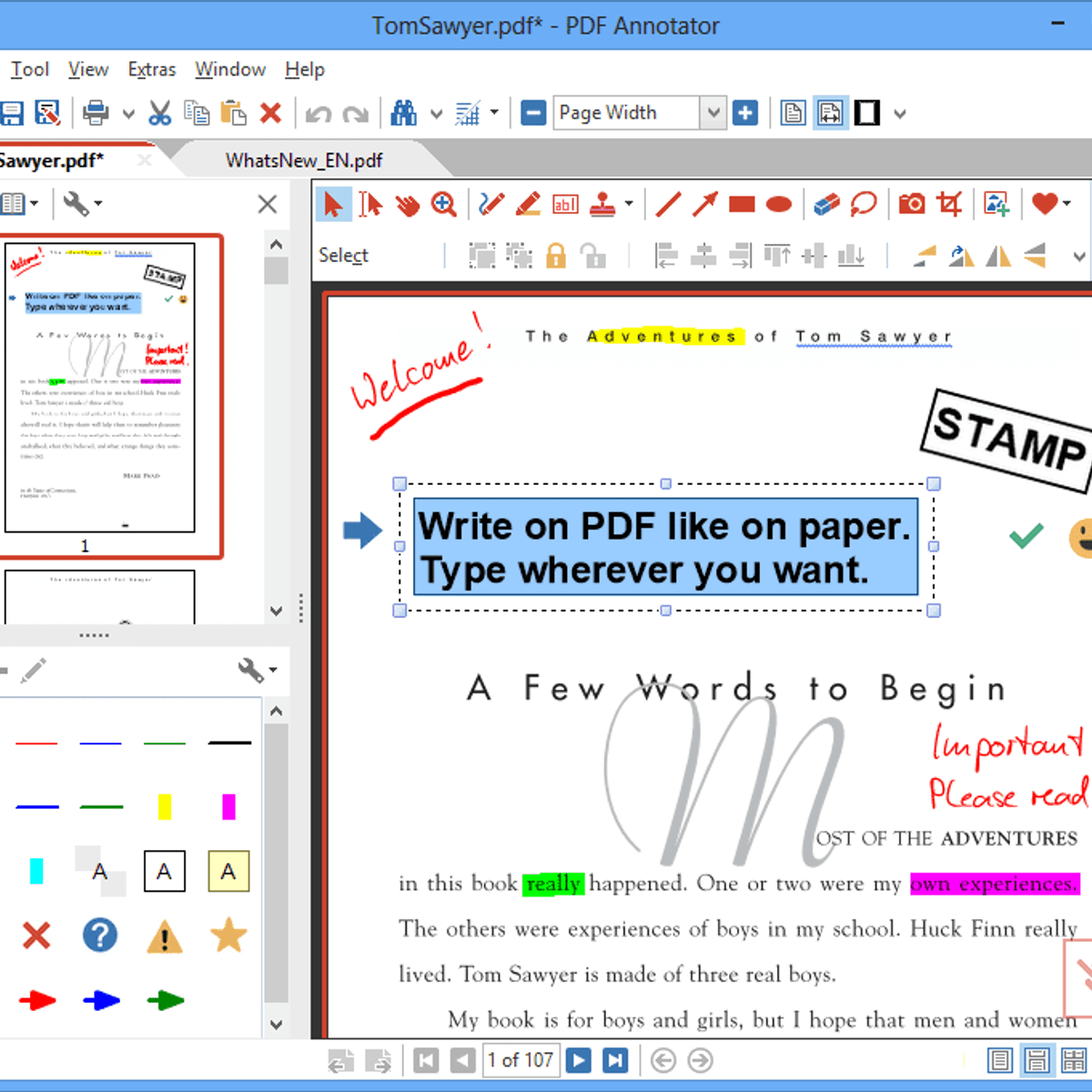Select the Crop tool
Screen dimensions: 1092x1092
click(x=949, y=205)
